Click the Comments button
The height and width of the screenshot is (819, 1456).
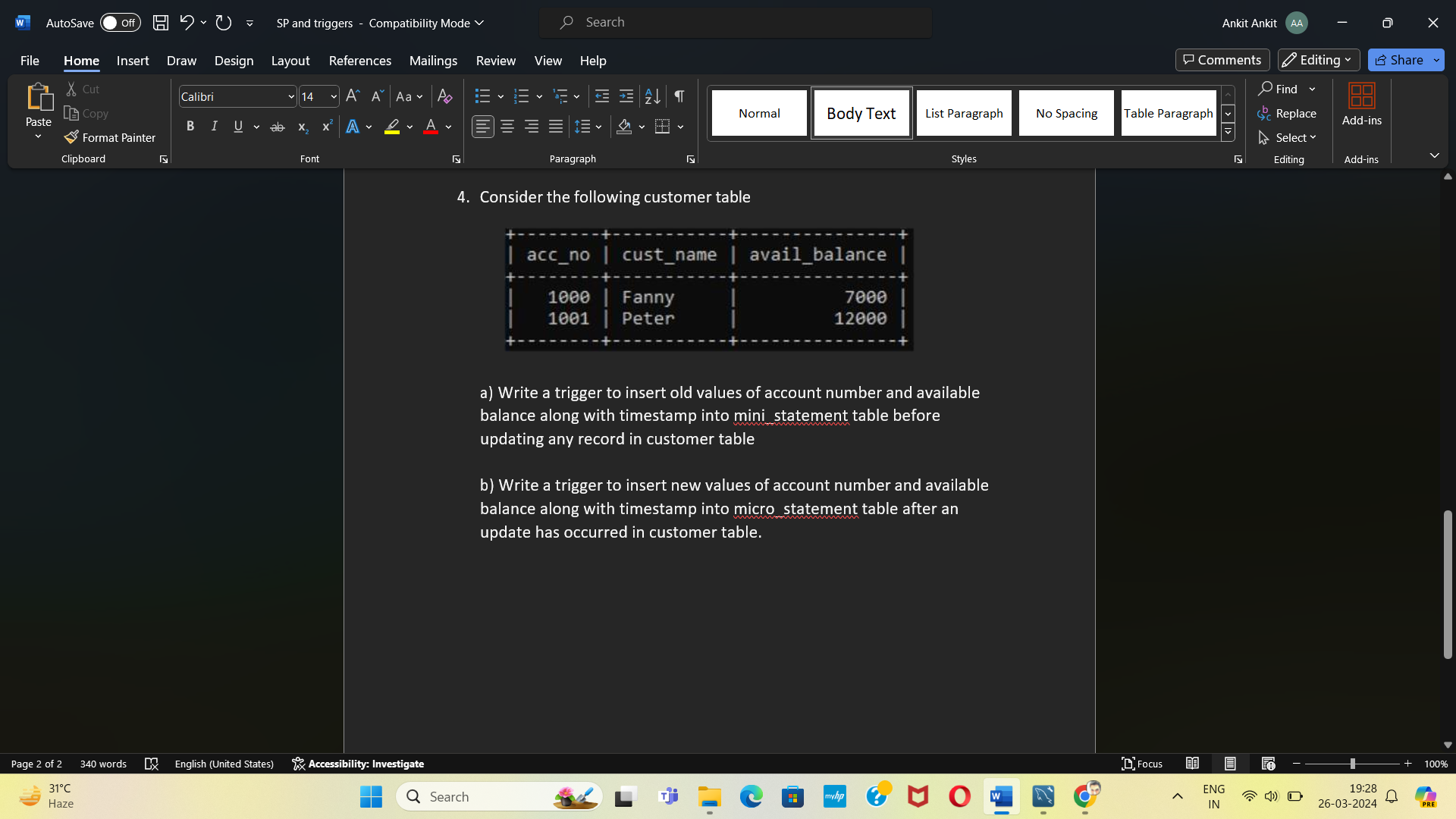[1222, 60]
